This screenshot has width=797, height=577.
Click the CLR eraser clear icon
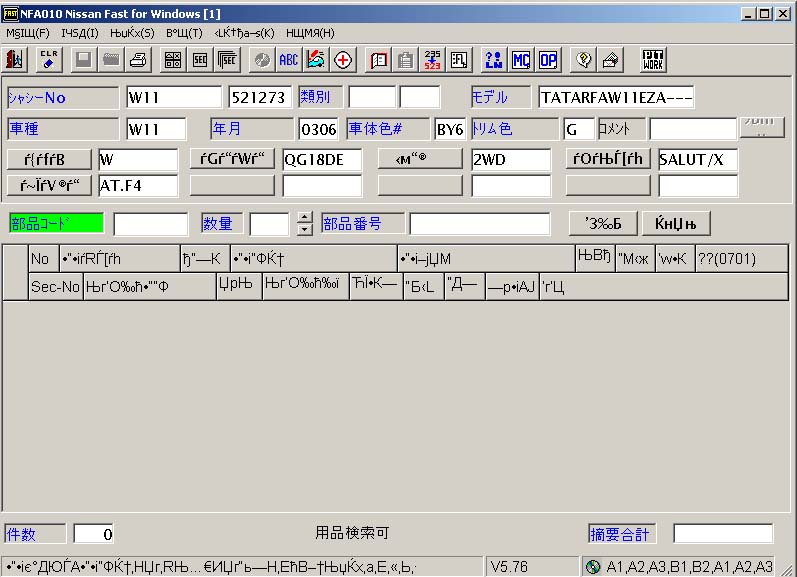click(x=49, y=60)
